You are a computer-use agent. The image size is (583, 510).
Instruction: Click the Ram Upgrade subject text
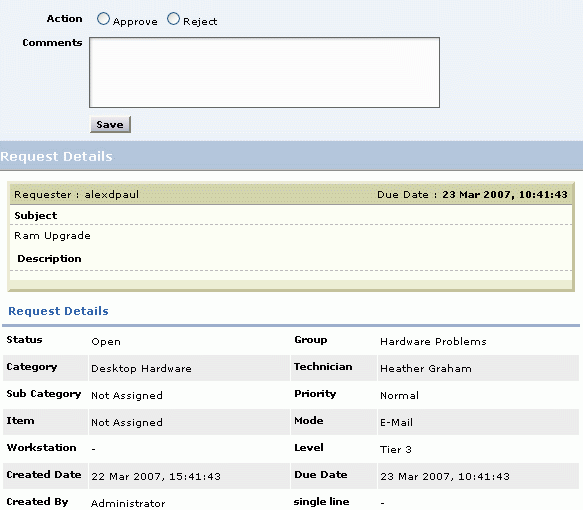(52, 236)
